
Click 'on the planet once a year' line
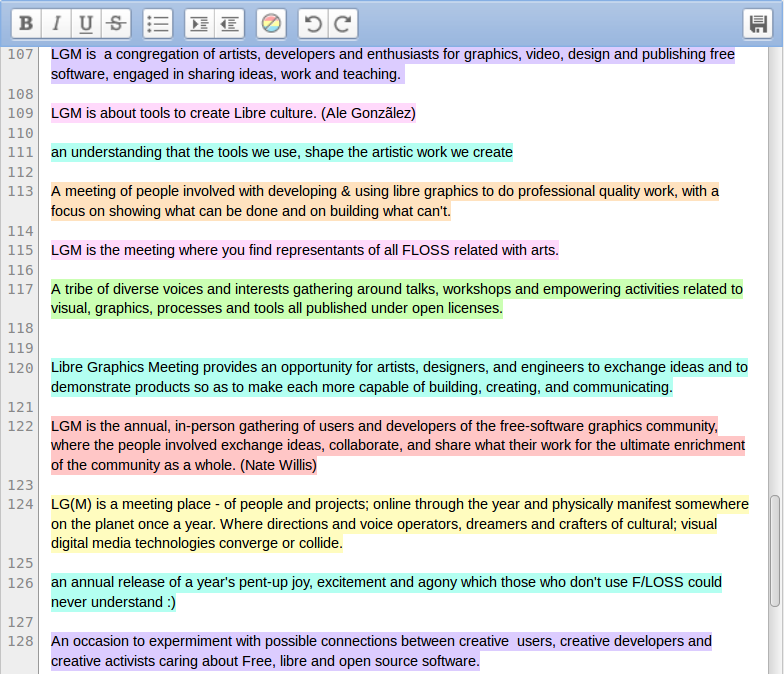384,524
